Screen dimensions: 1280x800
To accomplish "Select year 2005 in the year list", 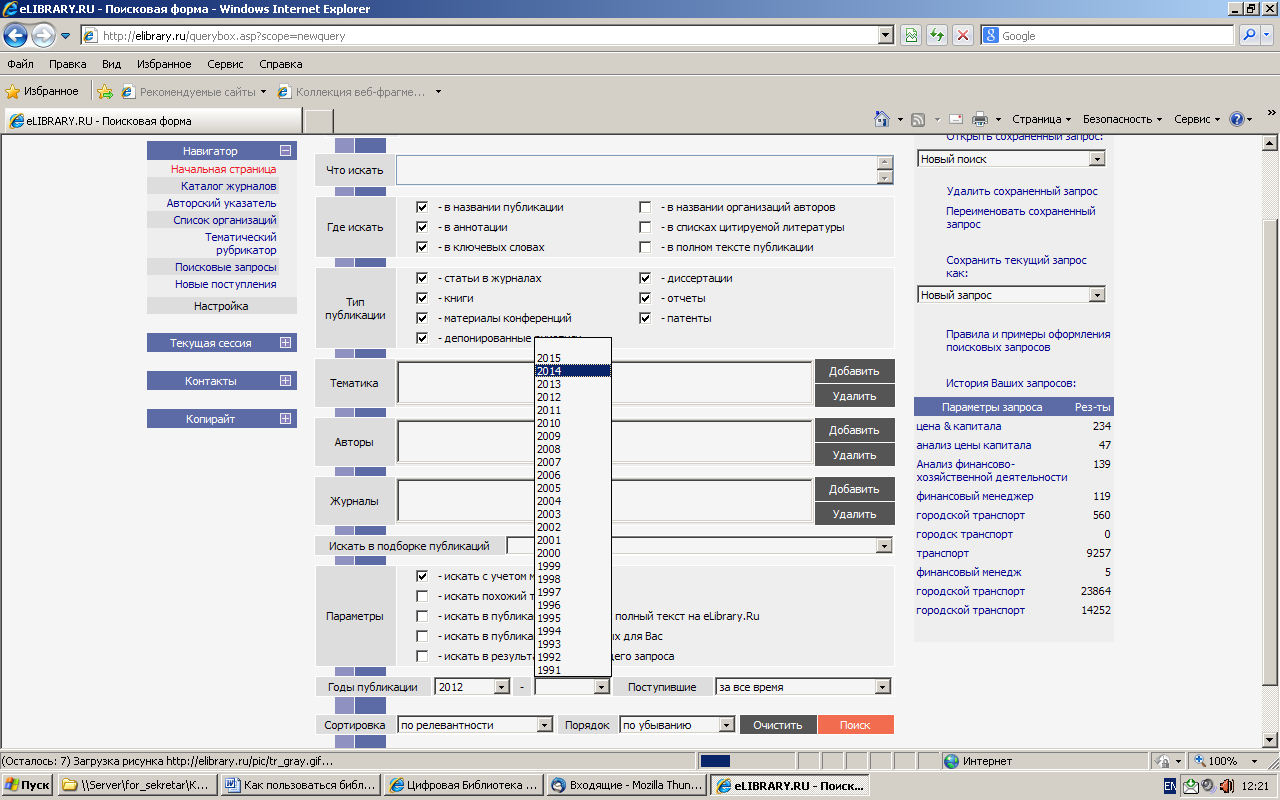I will tap(573, 488).
